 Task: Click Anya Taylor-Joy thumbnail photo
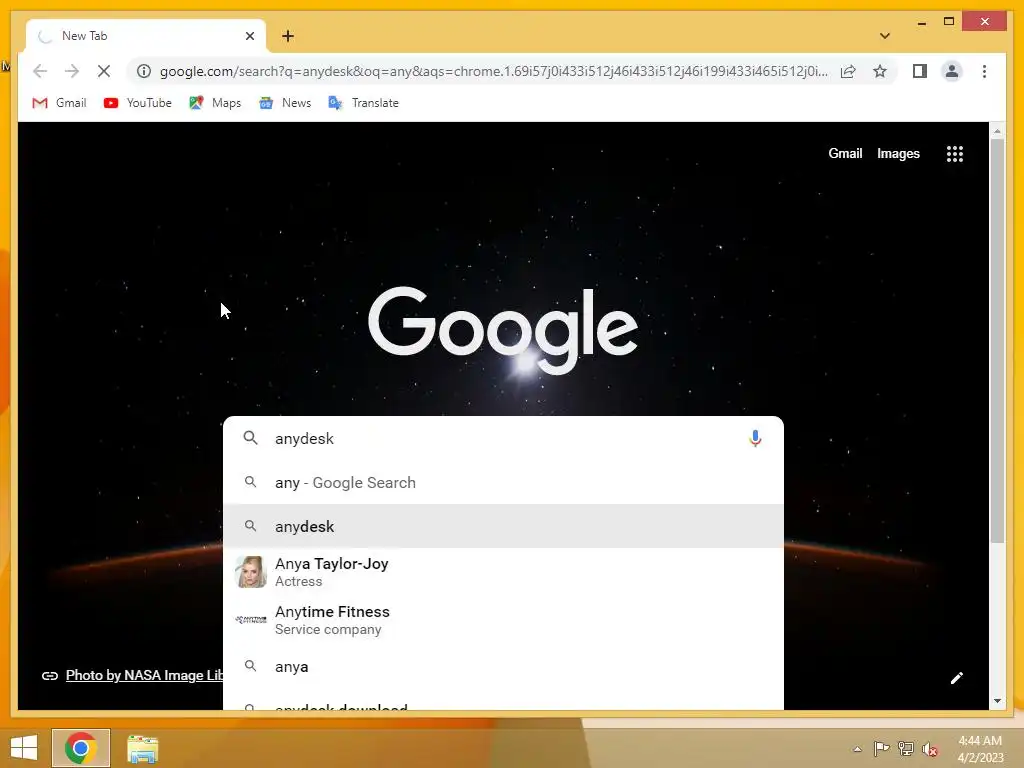pos(251,572)
